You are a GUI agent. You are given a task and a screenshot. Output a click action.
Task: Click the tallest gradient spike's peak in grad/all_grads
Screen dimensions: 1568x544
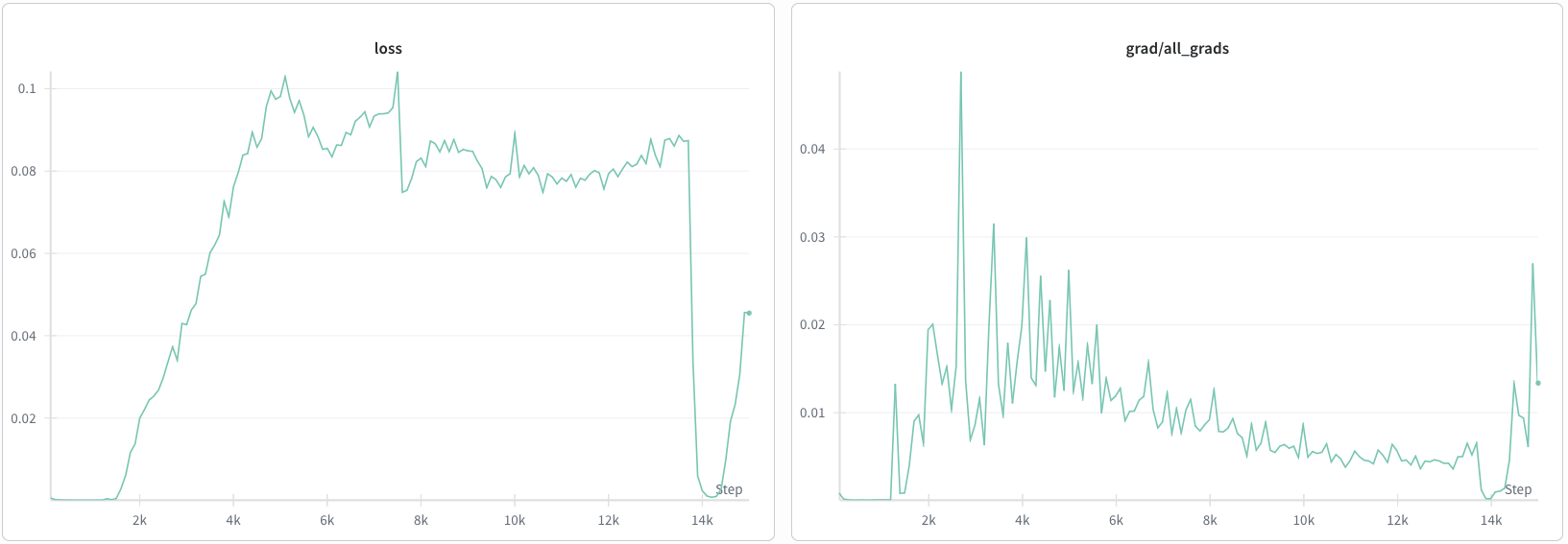[x=961, y=73]
